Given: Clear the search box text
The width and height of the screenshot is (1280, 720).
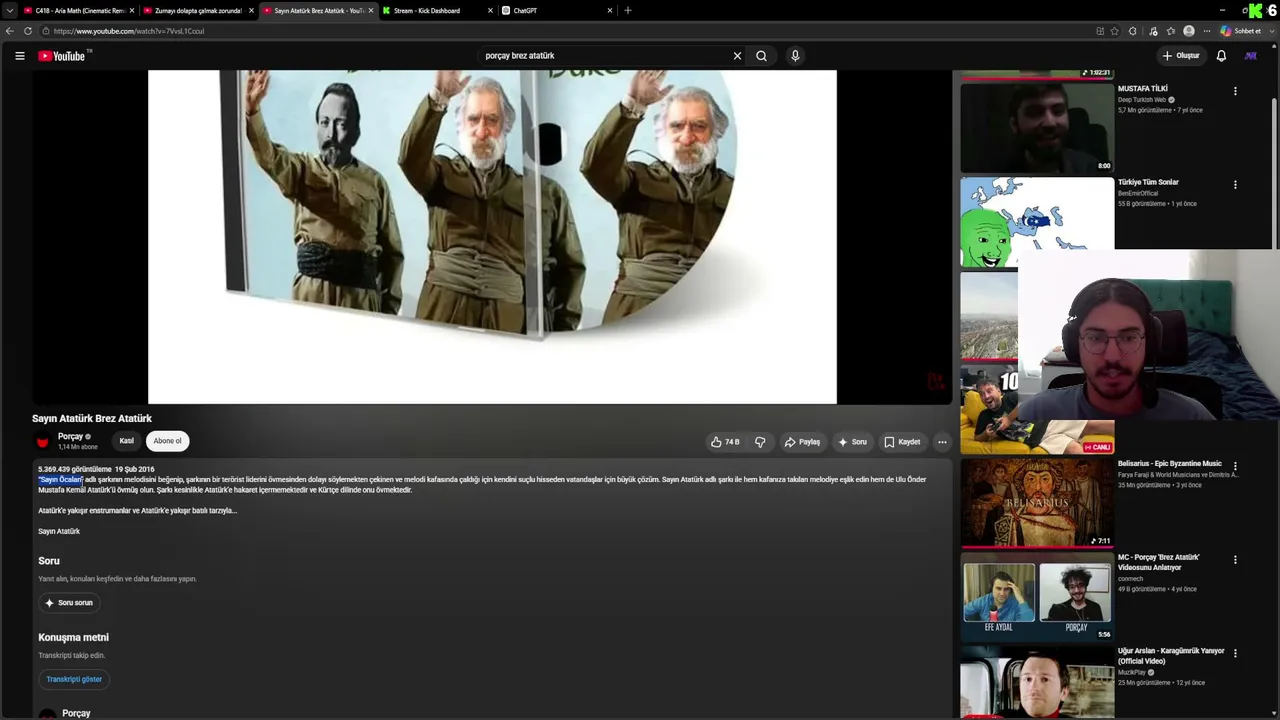Looking at the screenshot, I should 737,56.
